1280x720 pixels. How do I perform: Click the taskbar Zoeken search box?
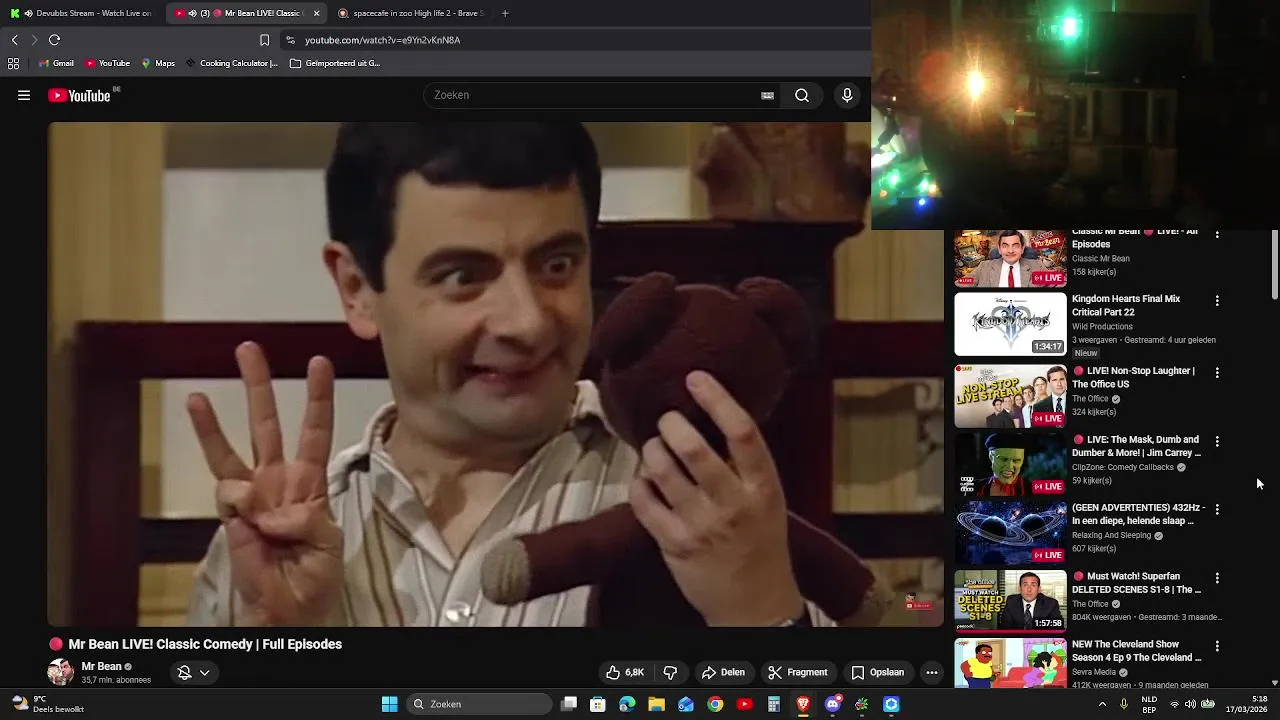click(480, 704)
